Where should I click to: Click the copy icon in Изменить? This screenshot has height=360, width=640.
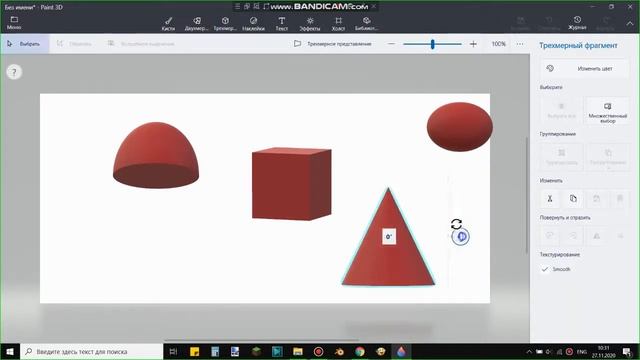[573, 198]
